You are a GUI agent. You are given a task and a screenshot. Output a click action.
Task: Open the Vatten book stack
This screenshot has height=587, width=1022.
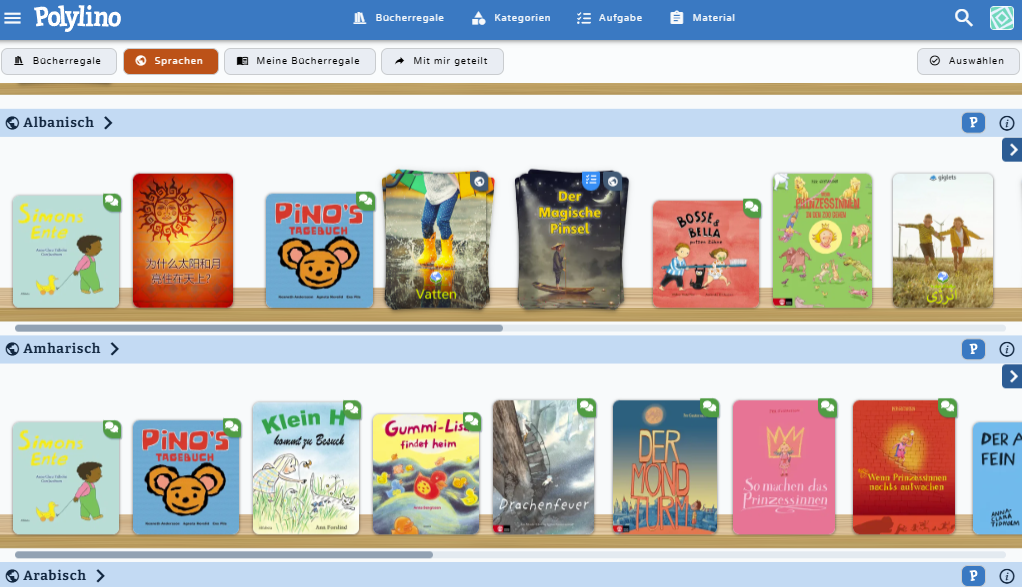(x=437, y=240)
